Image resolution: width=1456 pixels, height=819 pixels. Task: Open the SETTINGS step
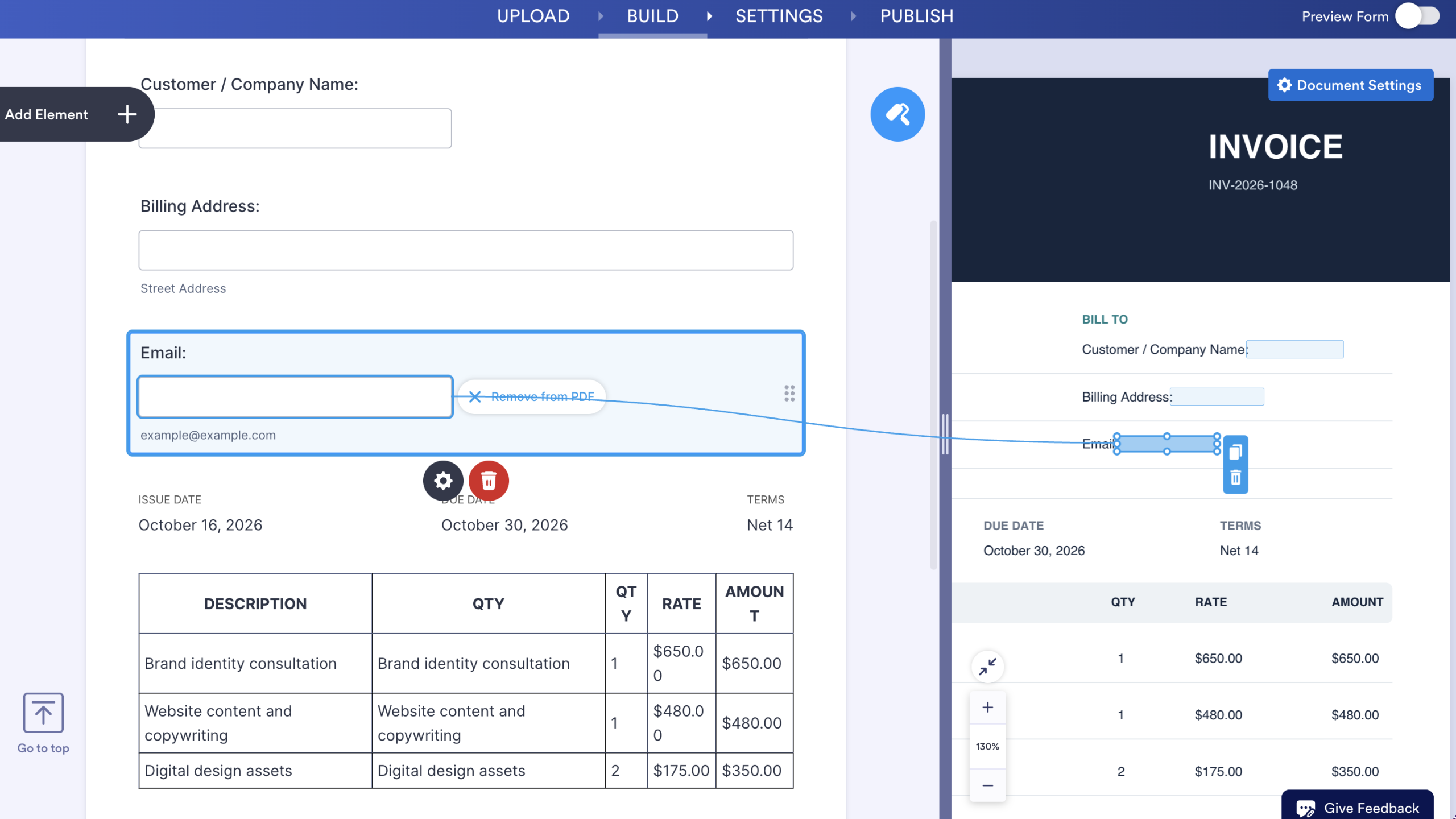tap(779, 16)
